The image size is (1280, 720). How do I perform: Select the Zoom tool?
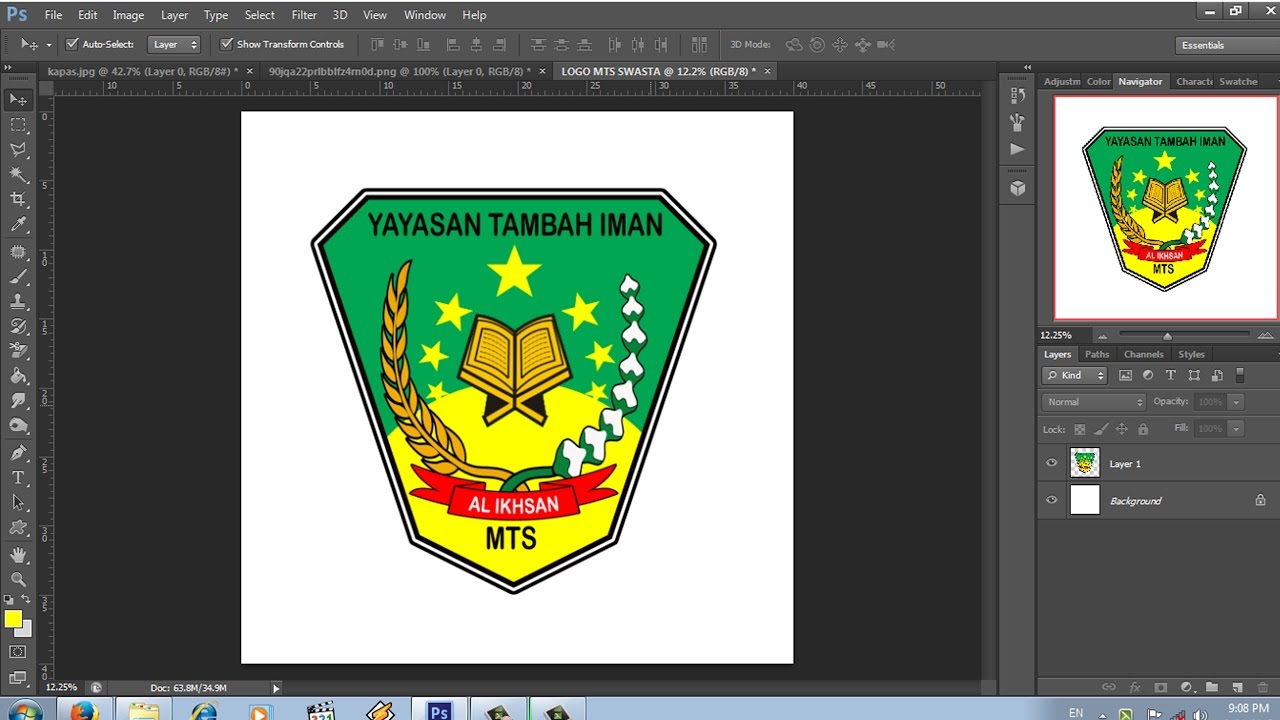18,579
